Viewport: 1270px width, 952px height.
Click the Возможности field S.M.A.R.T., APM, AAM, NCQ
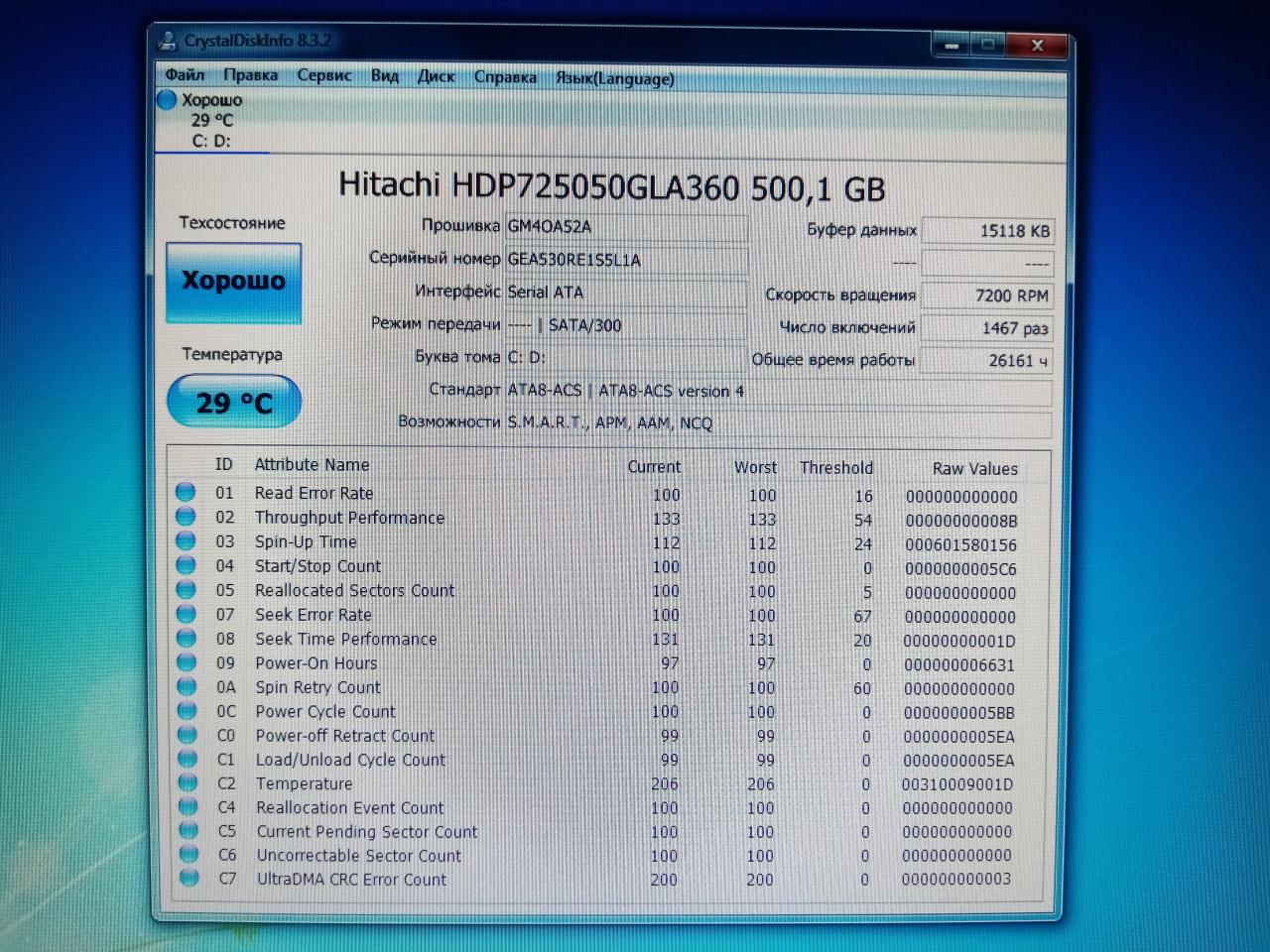tap(779, 423)
